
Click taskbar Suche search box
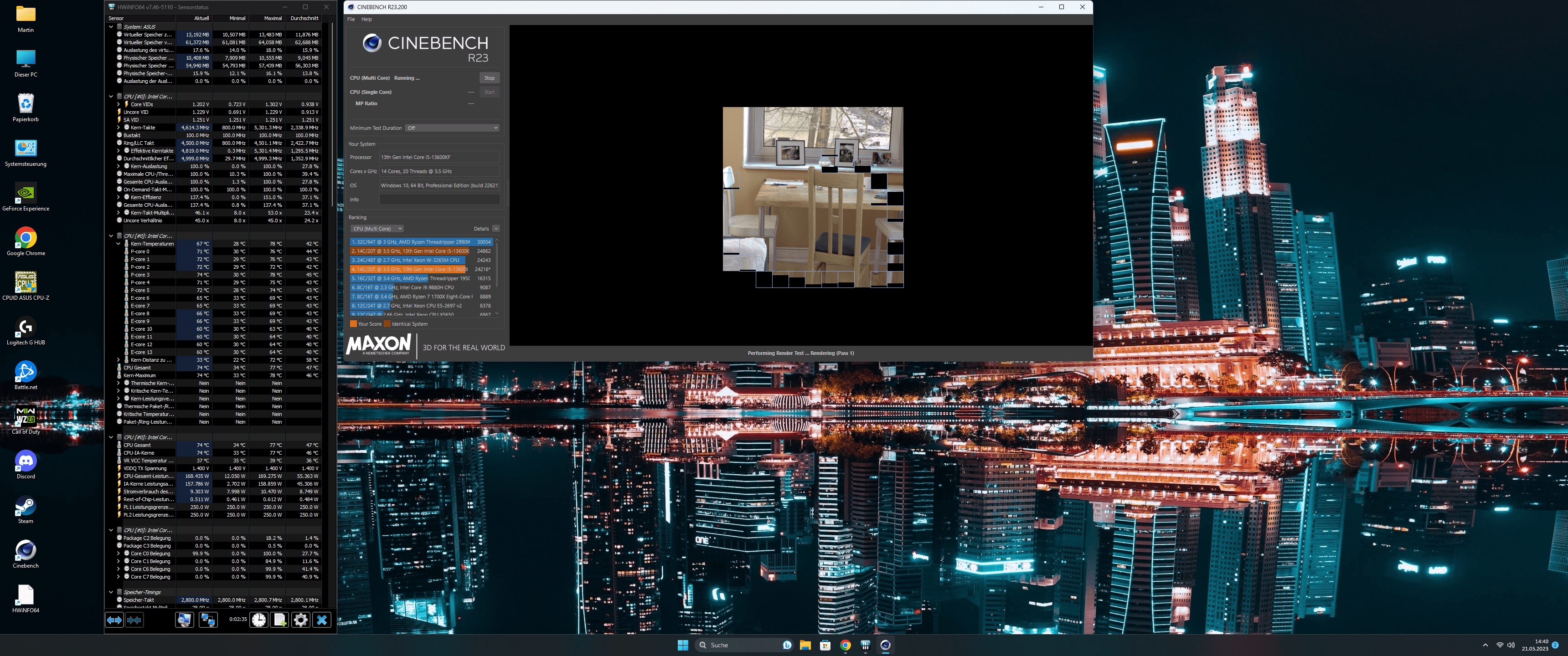click(x=744, y=645)
